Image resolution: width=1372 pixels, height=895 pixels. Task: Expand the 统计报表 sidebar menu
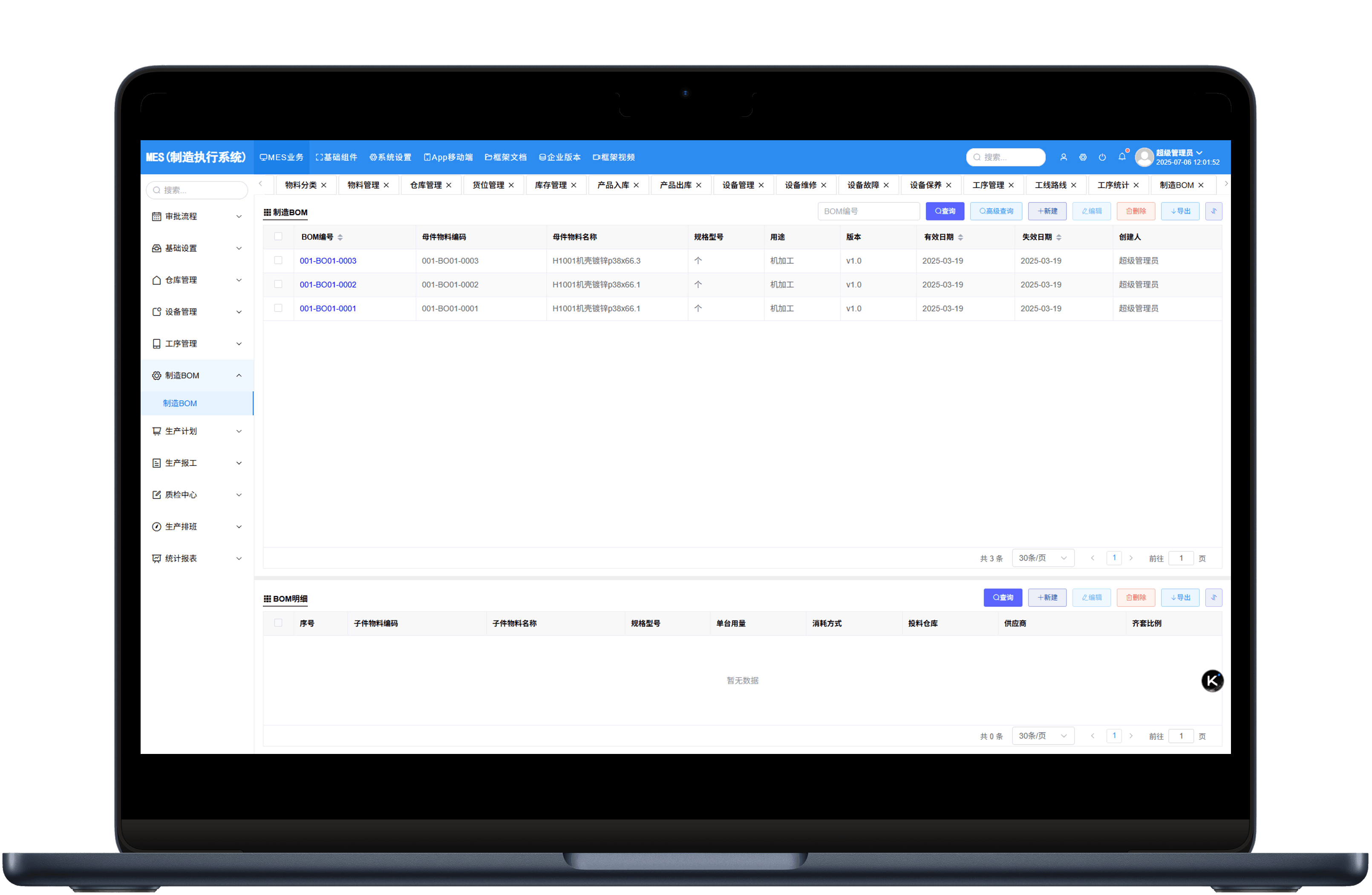pos(196,558)
